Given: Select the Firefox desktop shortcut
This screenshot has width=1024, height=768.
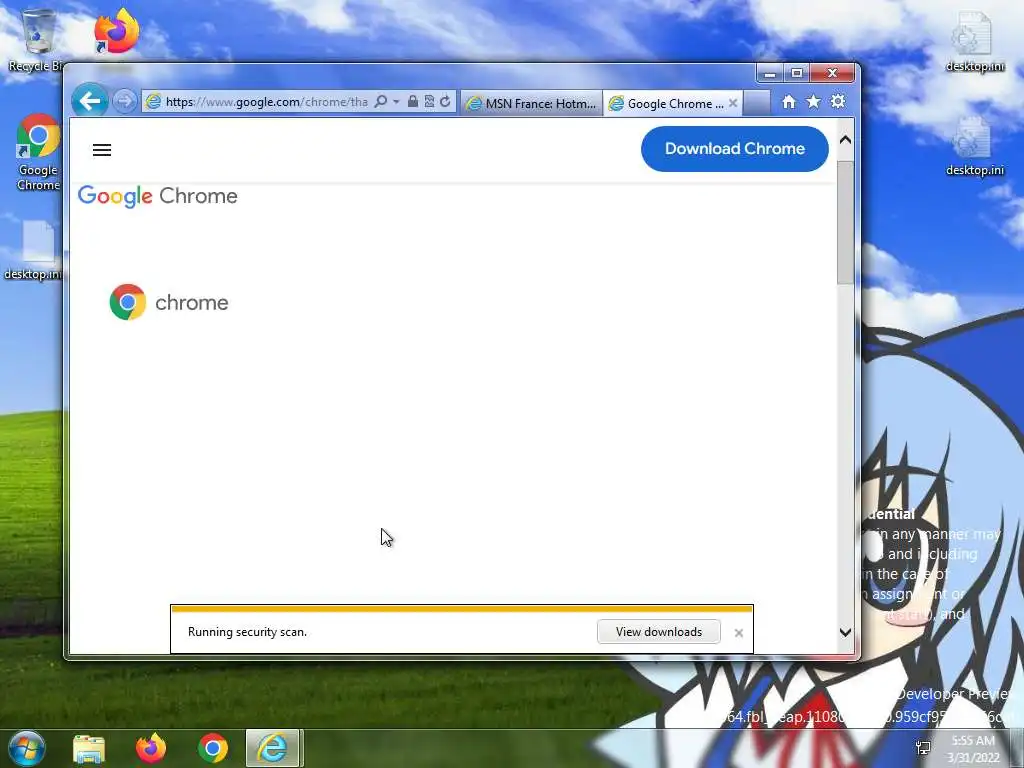Looking at the screenshot, I should [x=116, y=31].
